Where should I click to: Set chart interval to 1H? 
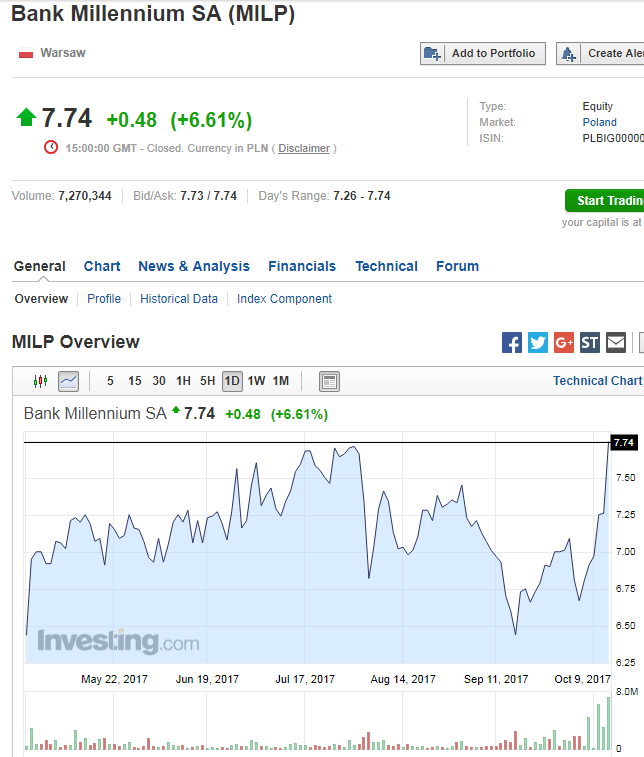[x=183, y=381]
